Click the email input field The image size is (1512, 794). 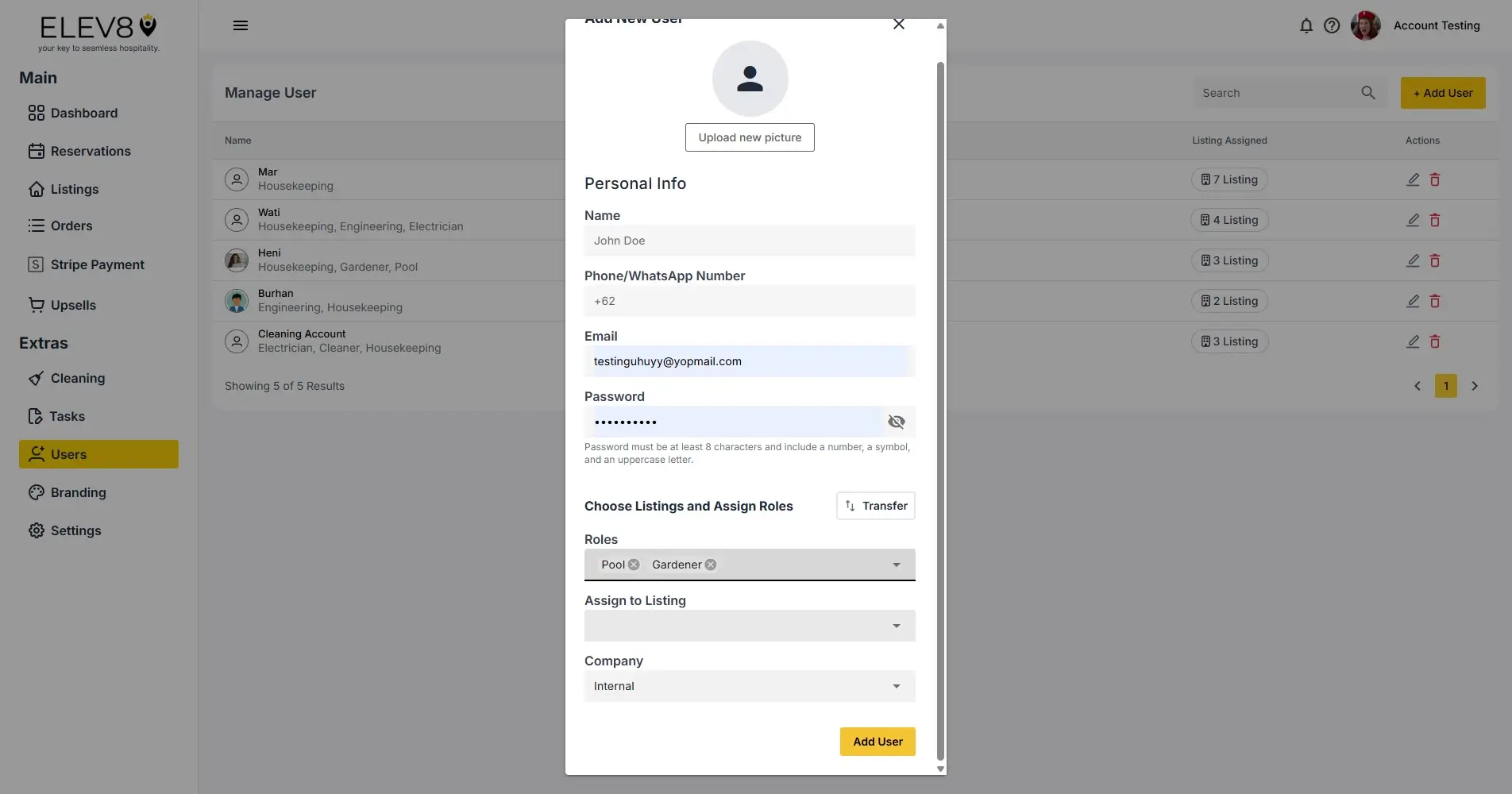point(749,361)
